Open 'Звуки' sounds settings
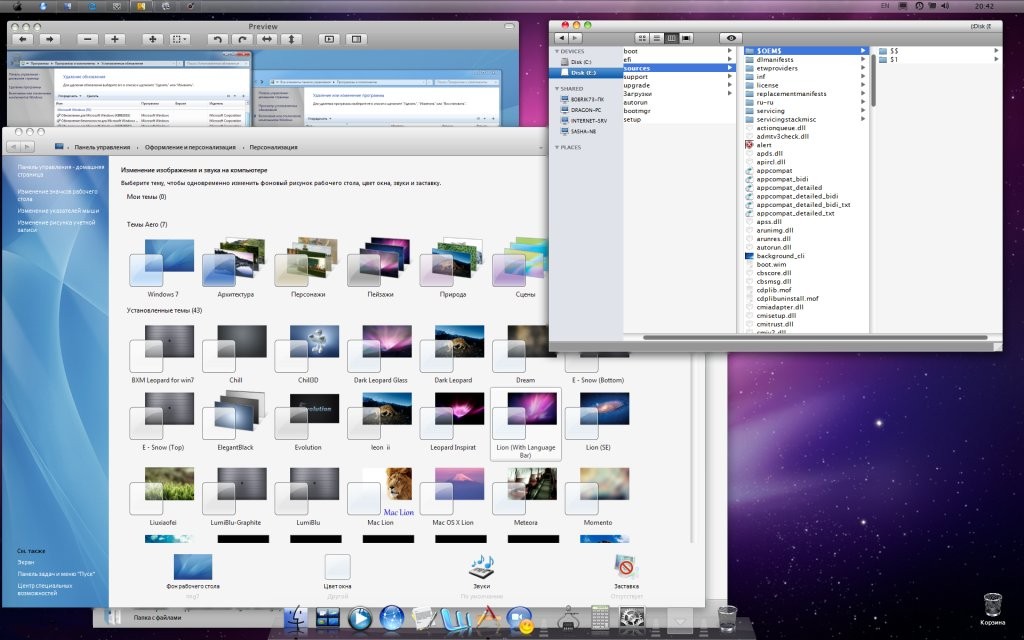 pyautogui.click(x=481, y=572)
